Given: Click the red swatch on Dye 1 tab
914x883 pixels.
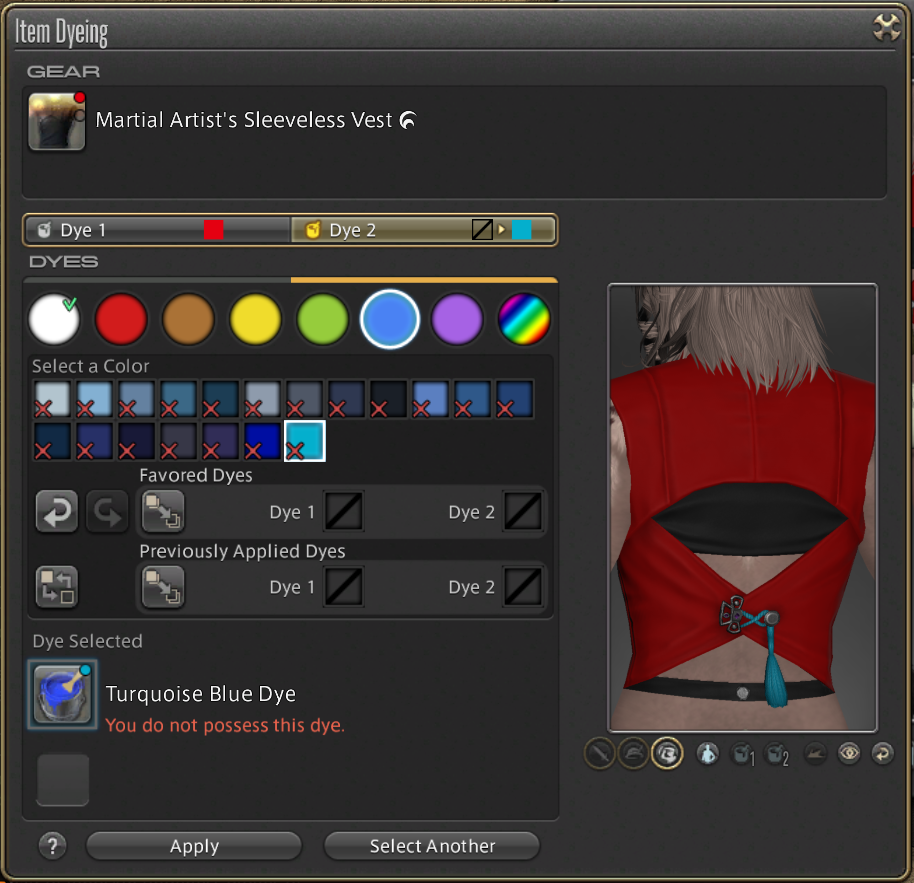Looking at the screenshot, I should pyautogui.click(x=213, y=230).
